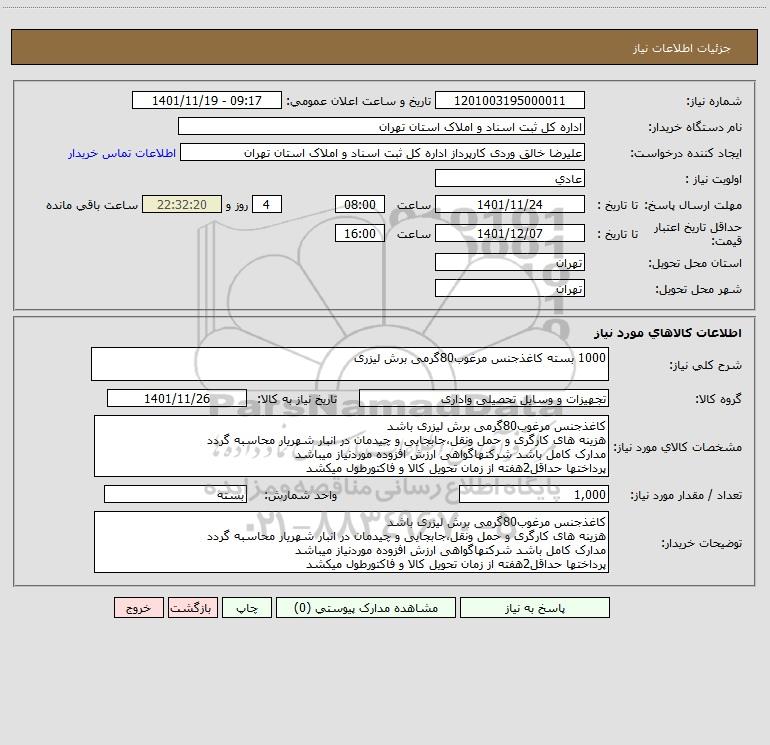Image resolution: width=770 pixels, height=745 pixels.
Task: Click the گروه کالا field تجهیزات و وسایل
Action: pyautogui.click(x=484, y=399)
